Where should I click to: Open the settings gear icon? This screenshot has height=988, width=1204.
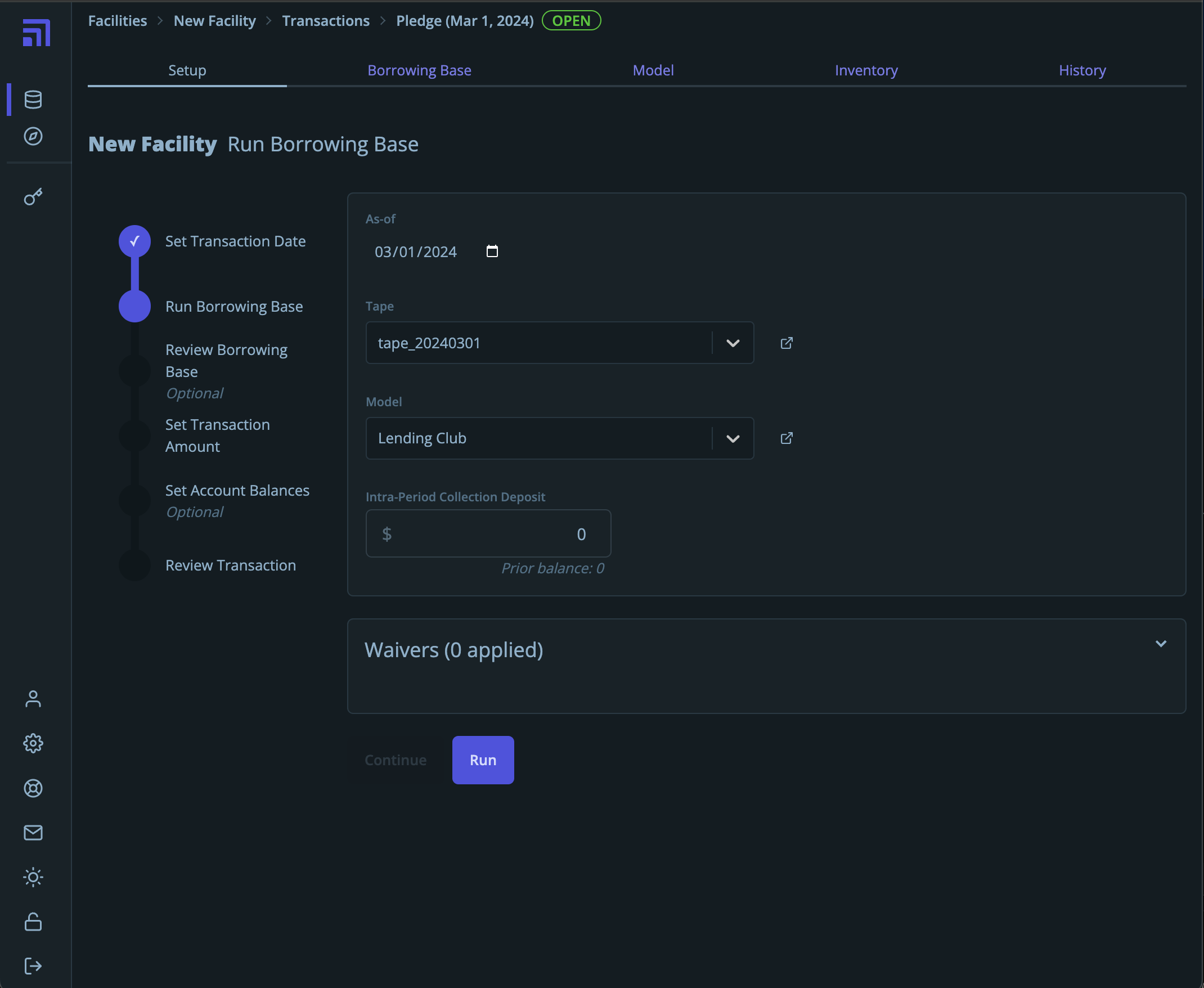click(x=33, y=743)
